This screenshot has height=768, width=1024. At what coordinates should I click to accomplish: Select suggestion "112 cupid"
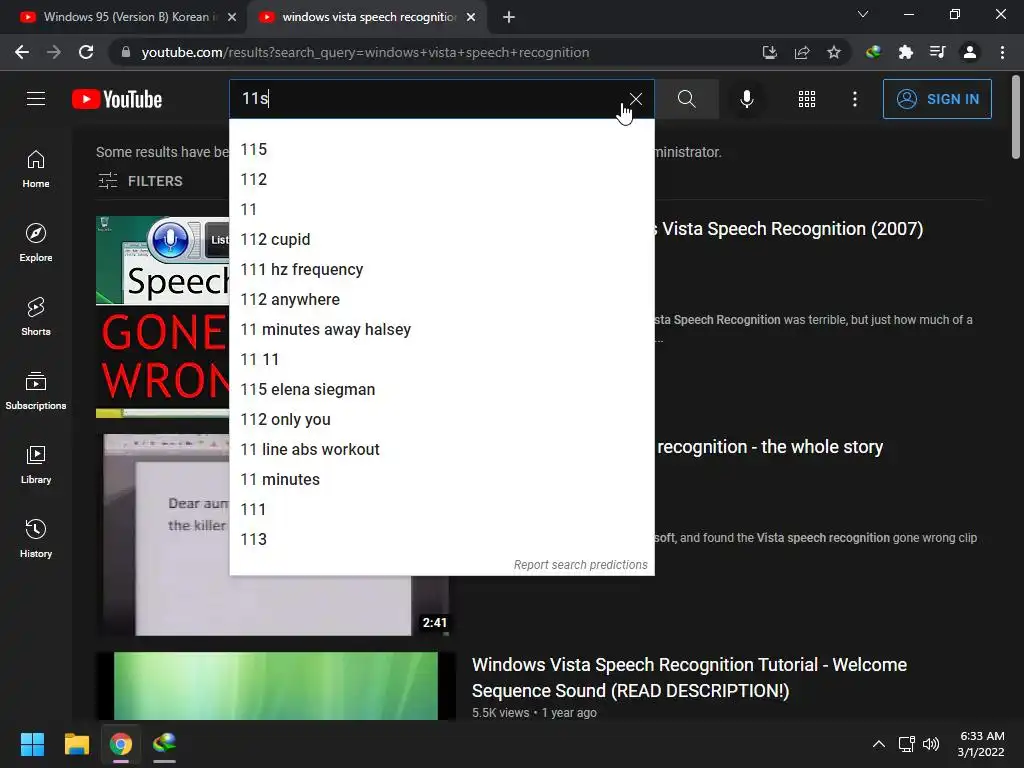pos(441,240)
